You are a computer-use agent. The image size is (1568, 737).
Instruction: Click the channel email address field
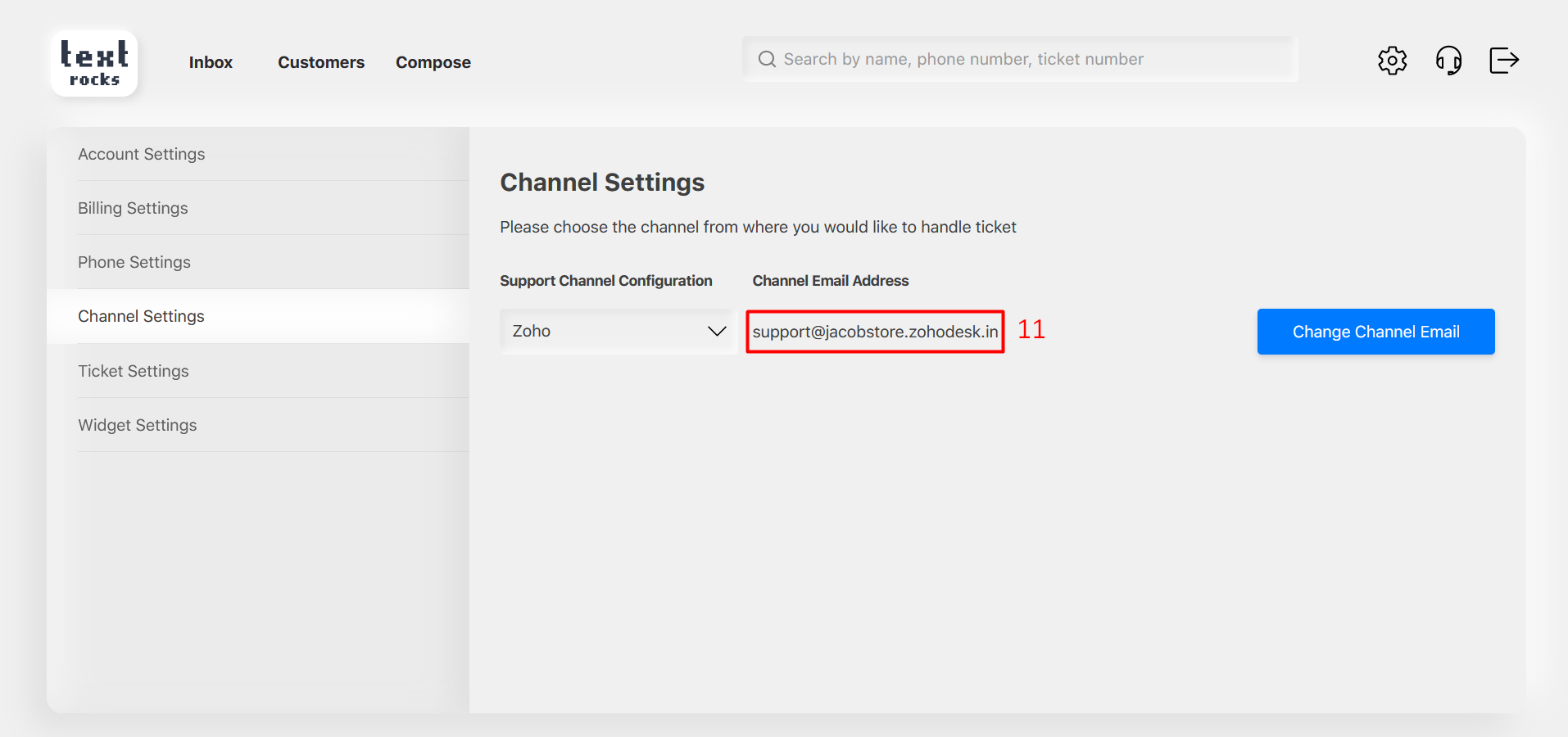coord(875,332)
